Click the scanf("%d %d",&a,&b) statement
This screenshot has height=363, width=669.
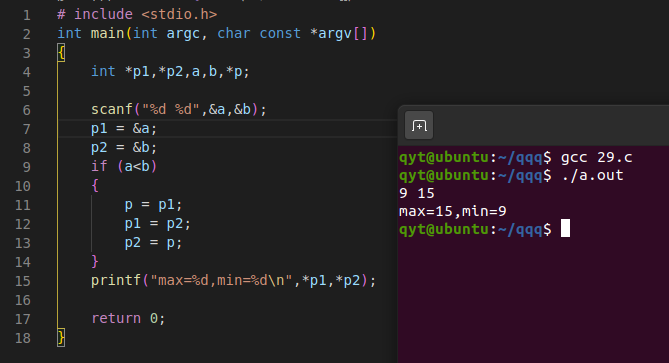[179, 110]
